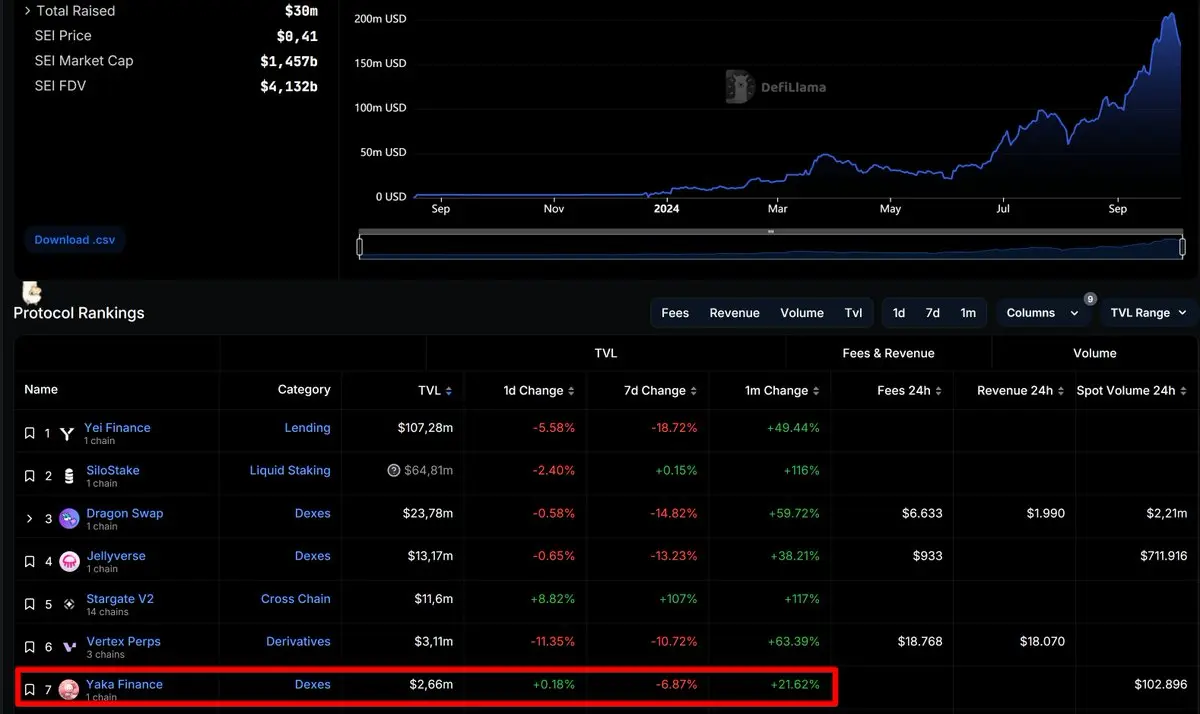
Task: Open the Cross Chain category link
Action: (296, 599)
